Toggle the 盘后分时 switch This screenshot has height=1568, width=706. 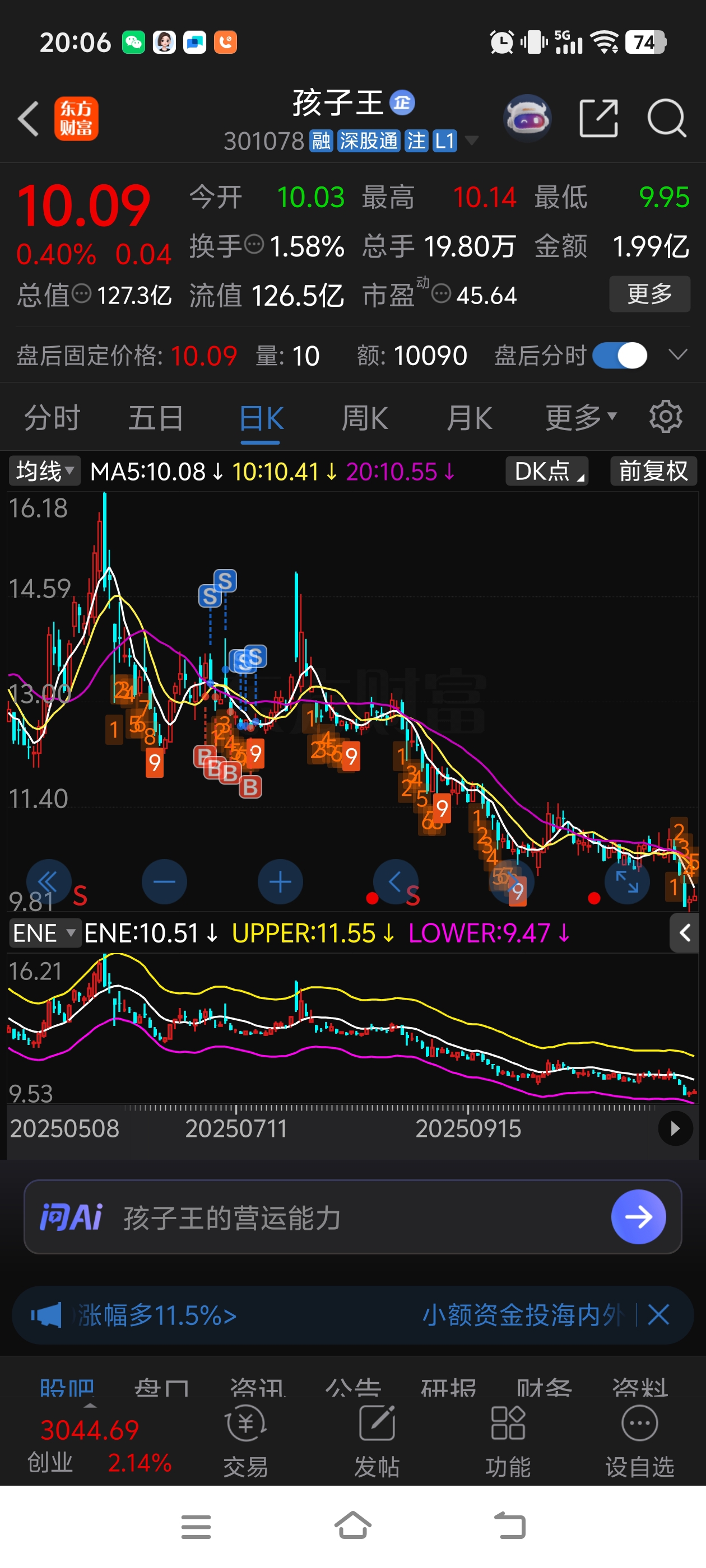pyautogui.click(x=620, y=356)
